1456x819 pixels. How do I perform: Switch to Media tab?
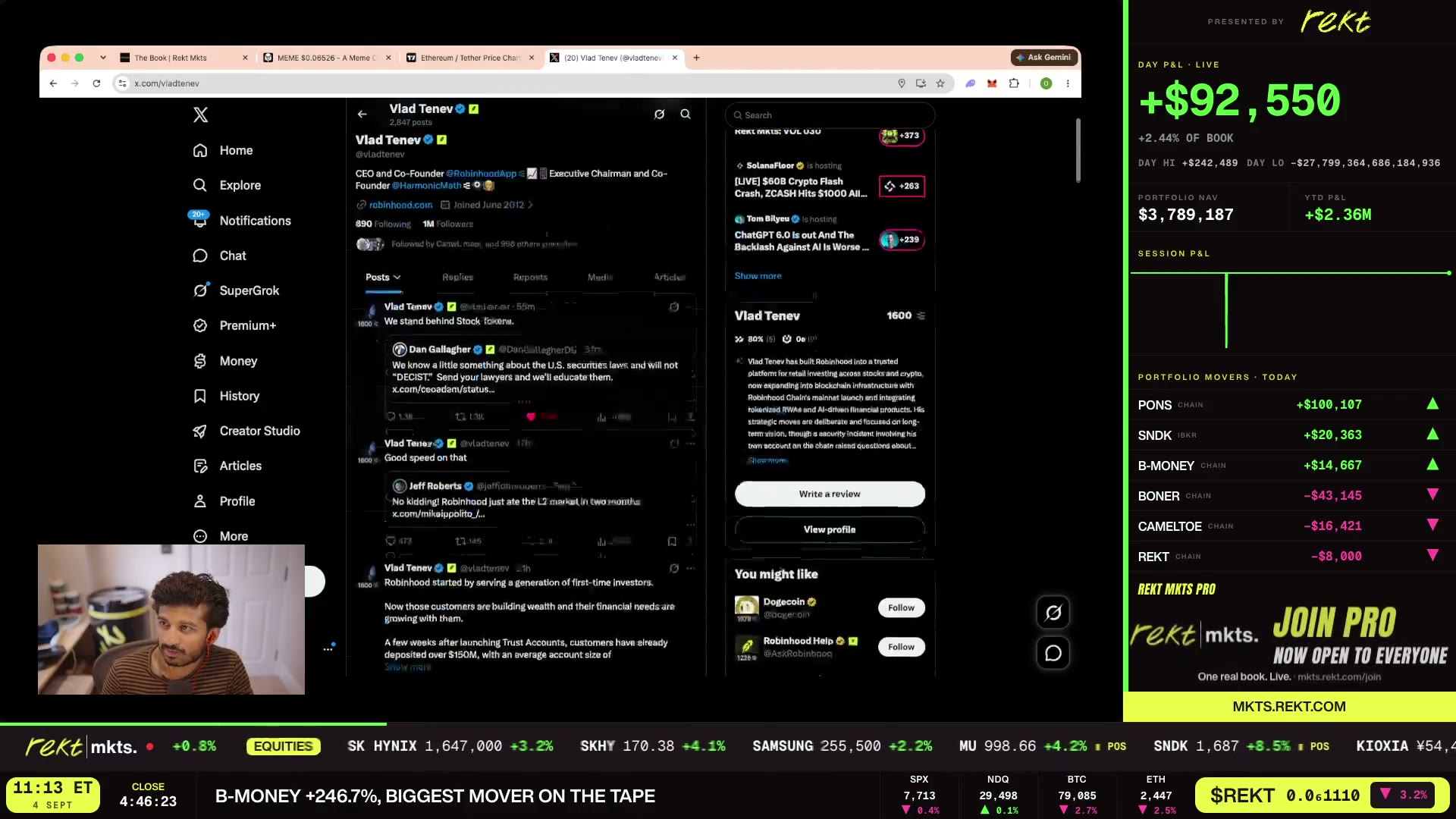pos(600,278)
